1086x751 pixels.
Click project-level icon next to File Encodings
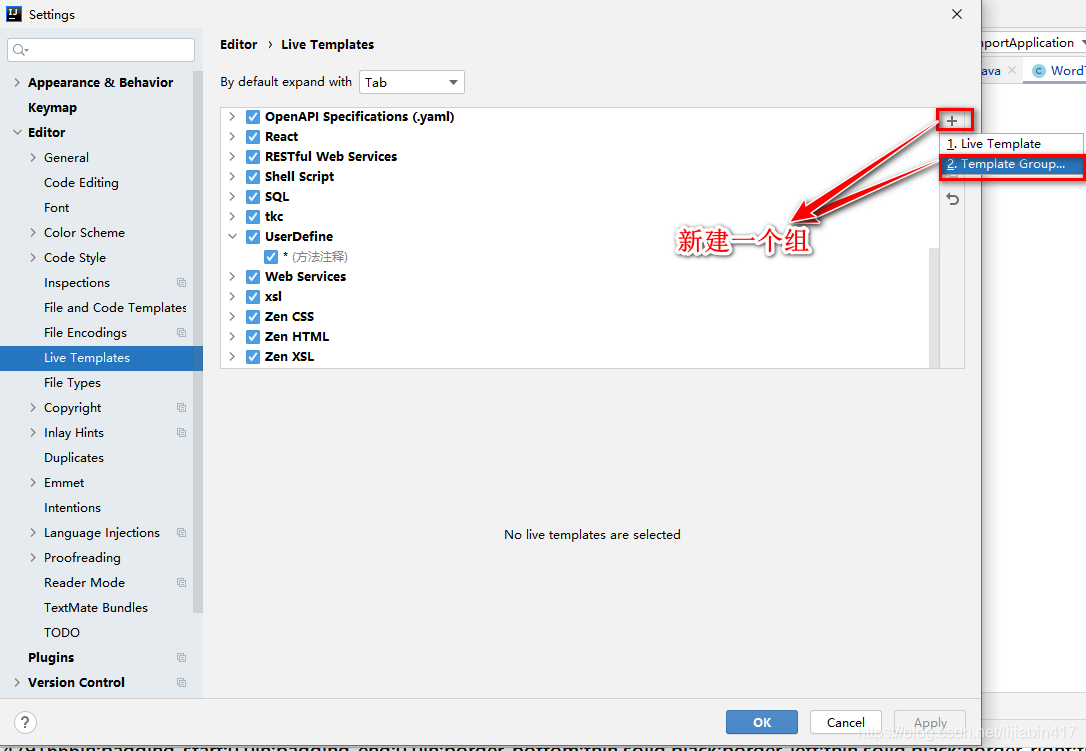click(181, 333)
